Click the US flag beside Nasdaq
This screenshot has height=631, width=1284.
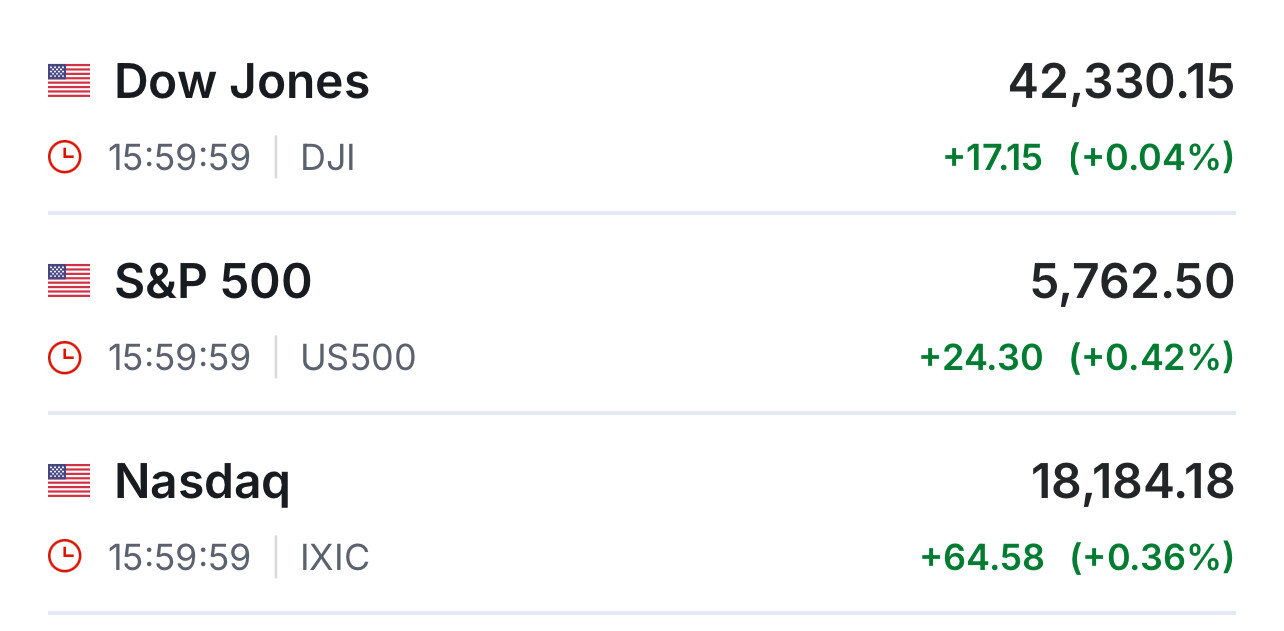(69, 481)
